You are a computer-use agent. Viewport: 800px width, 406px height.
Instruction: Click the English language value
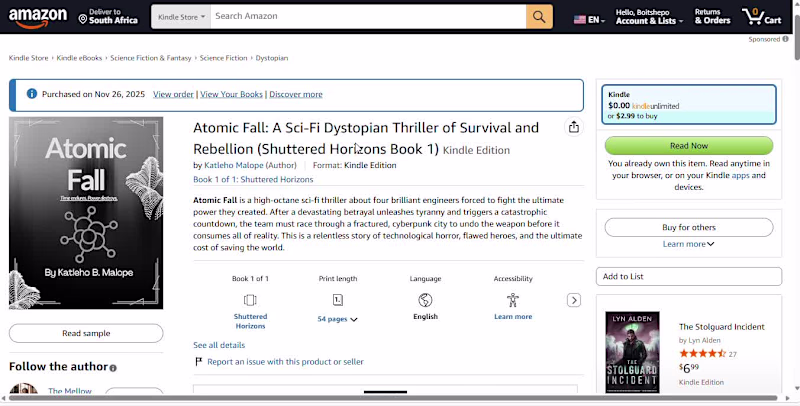click(x=425, y=317)
